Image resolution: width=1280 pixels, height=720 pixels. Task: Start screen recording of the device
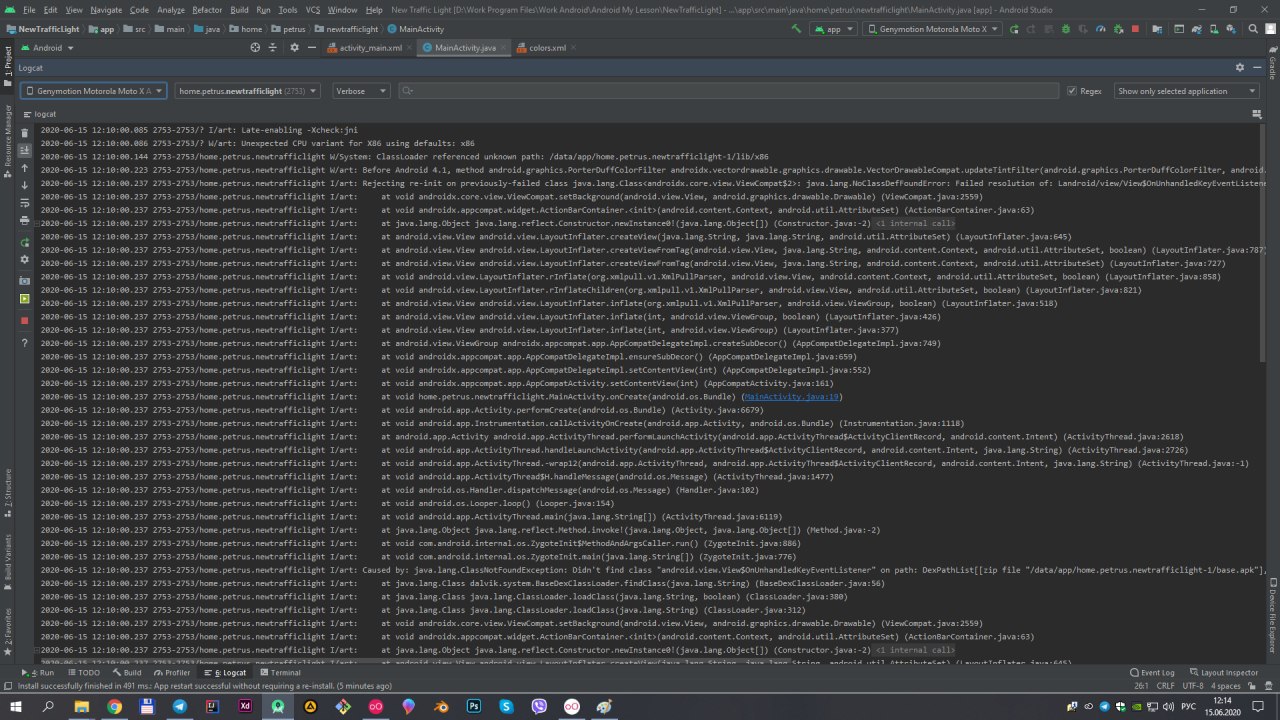[x=25, y=299]
